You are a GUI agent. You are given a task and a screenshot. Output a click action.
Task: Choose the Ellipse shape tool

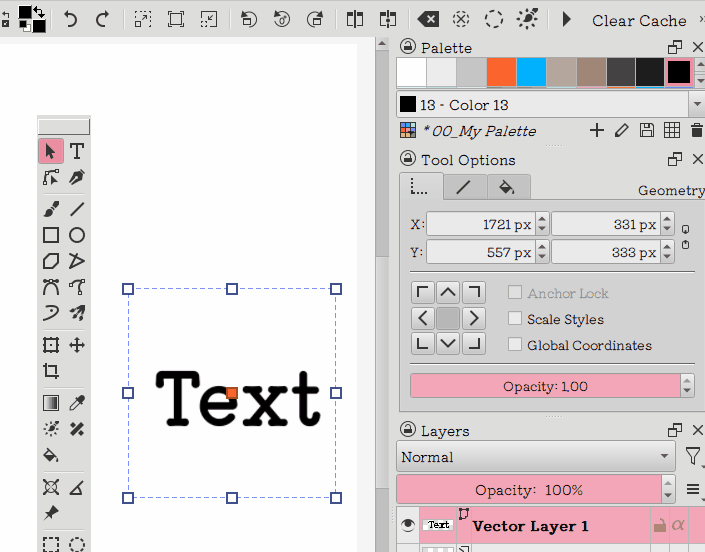[x=77, y=235]
